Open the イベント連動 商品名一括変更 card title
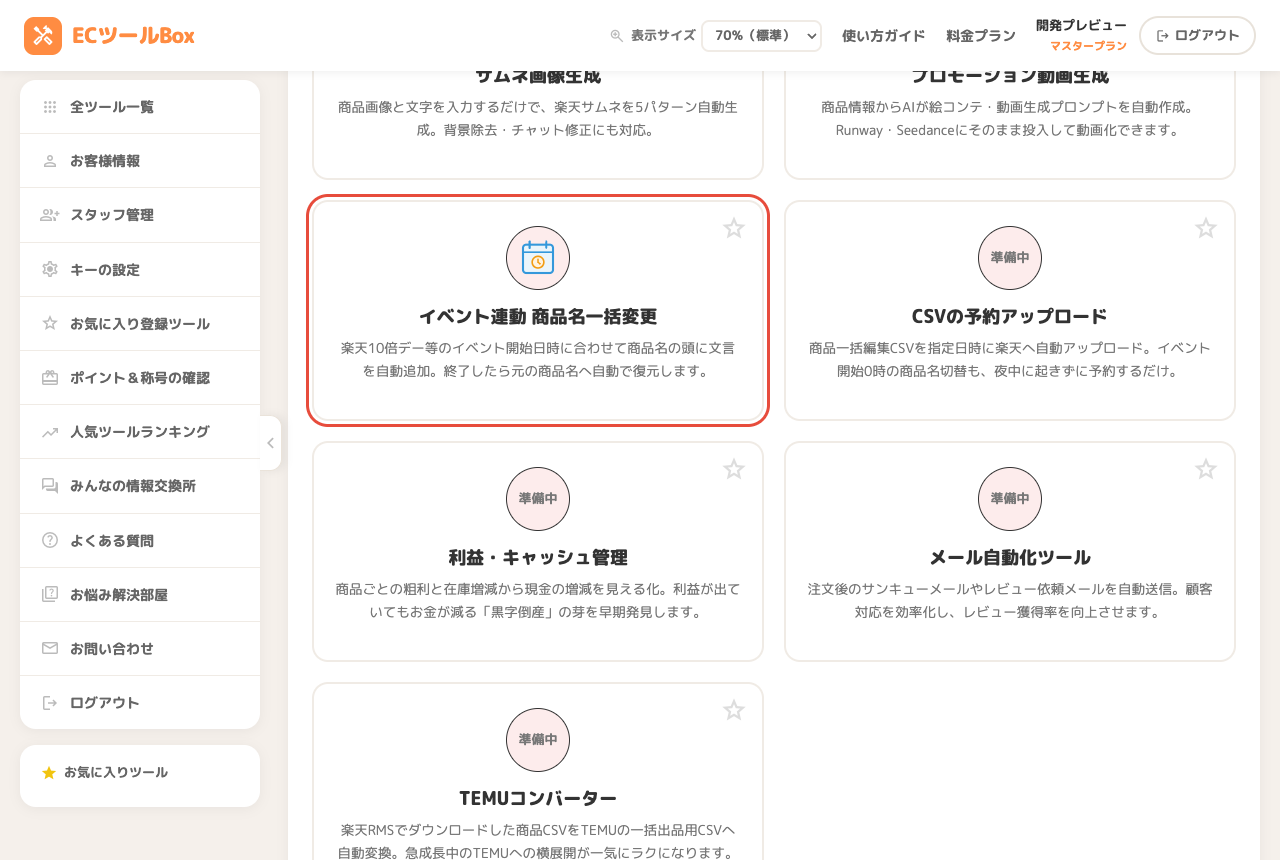The image size is (1280, 860). tap(538, 317)
